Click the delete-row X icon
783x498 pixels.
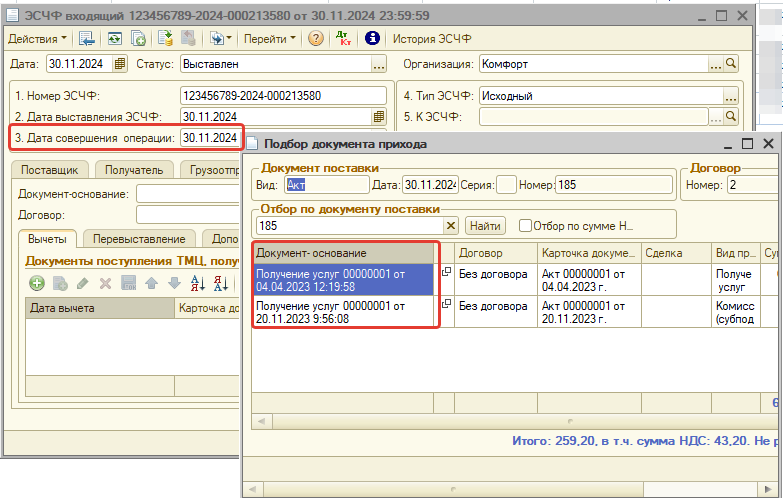[x=105, y=284]
